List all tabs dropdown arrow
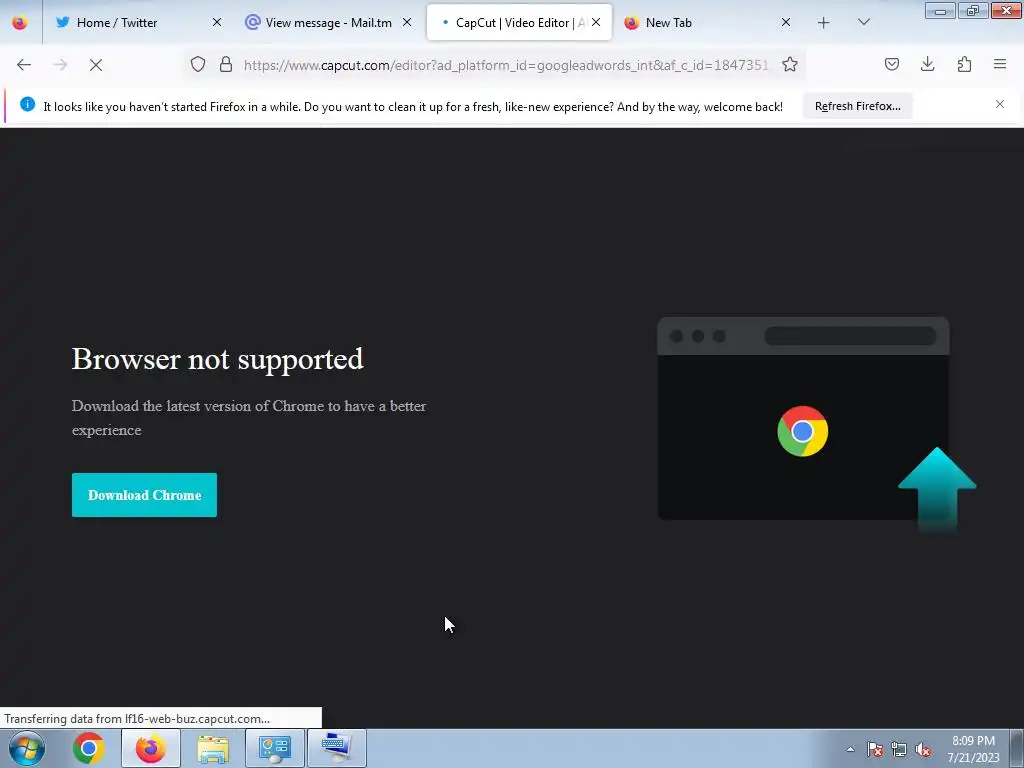The width and height of the screenshot is (1024, 768). (x=863, y=22)
